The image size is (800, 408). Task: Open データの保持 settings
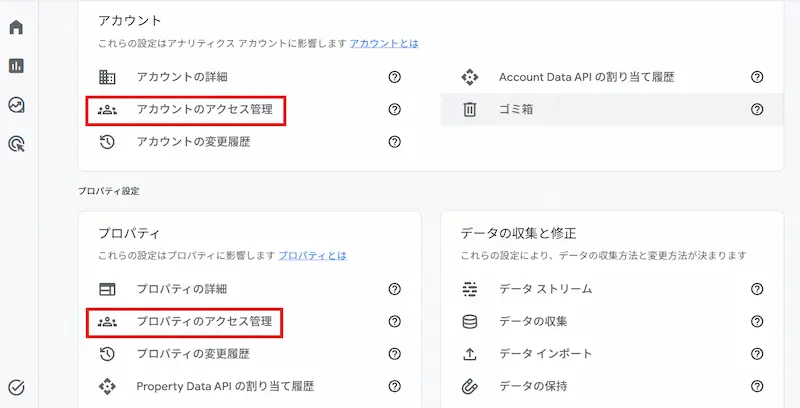coord(533,387)
